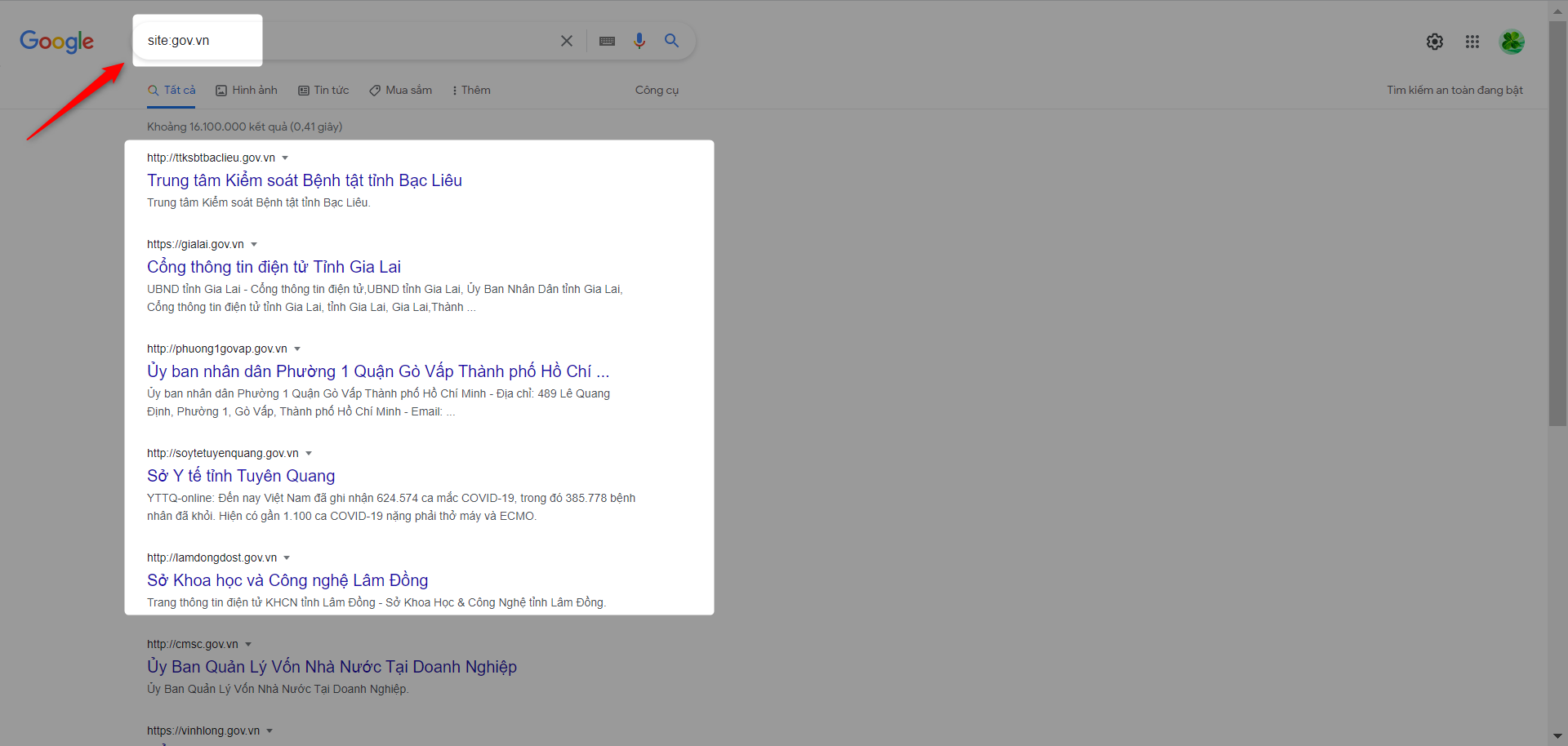Expand the arrow next to soytetuyenquang.gov.vn
Viewport: 1568px width, 746px height.
coord(309,453)
